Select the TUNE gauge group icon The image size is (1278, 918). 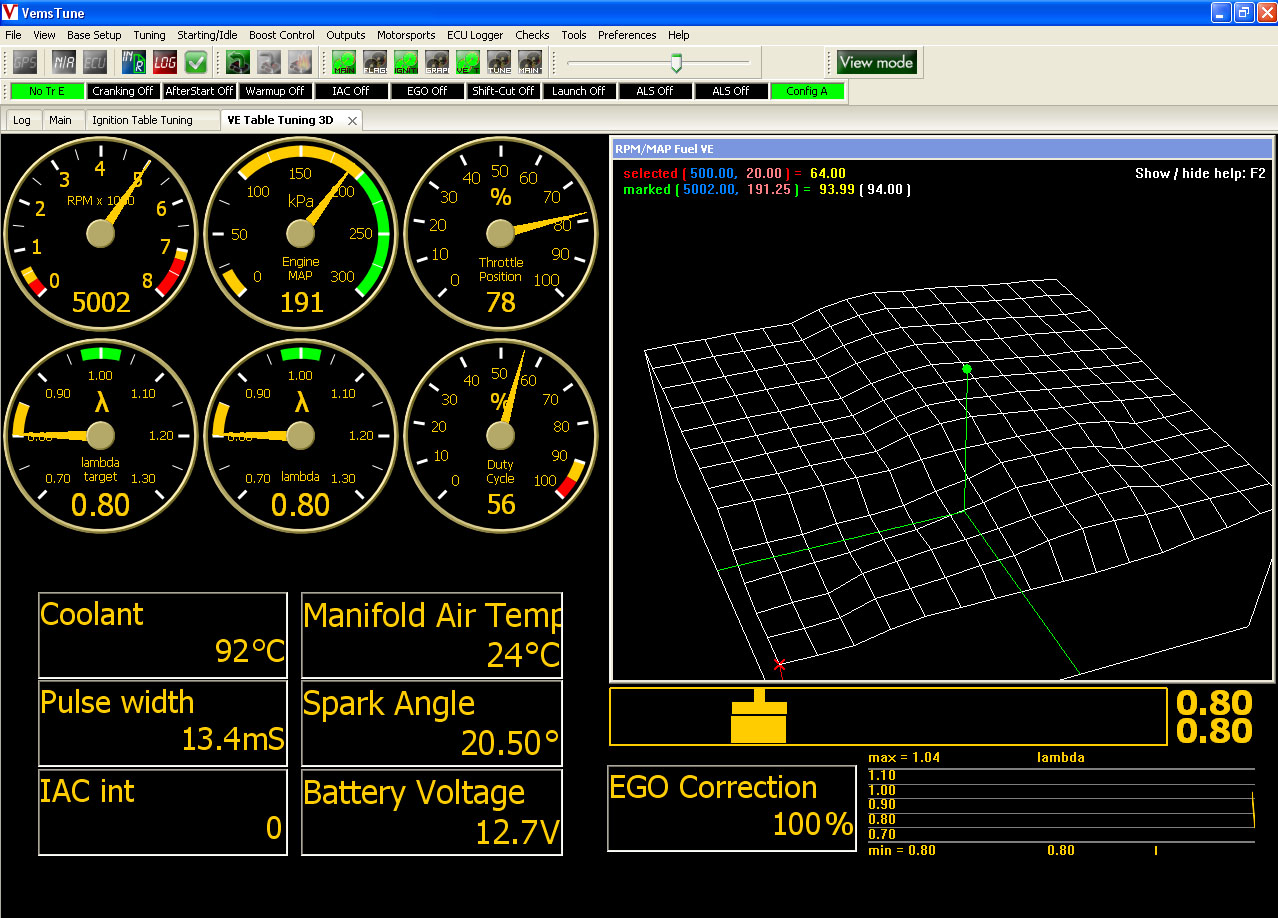pos(498,62)
